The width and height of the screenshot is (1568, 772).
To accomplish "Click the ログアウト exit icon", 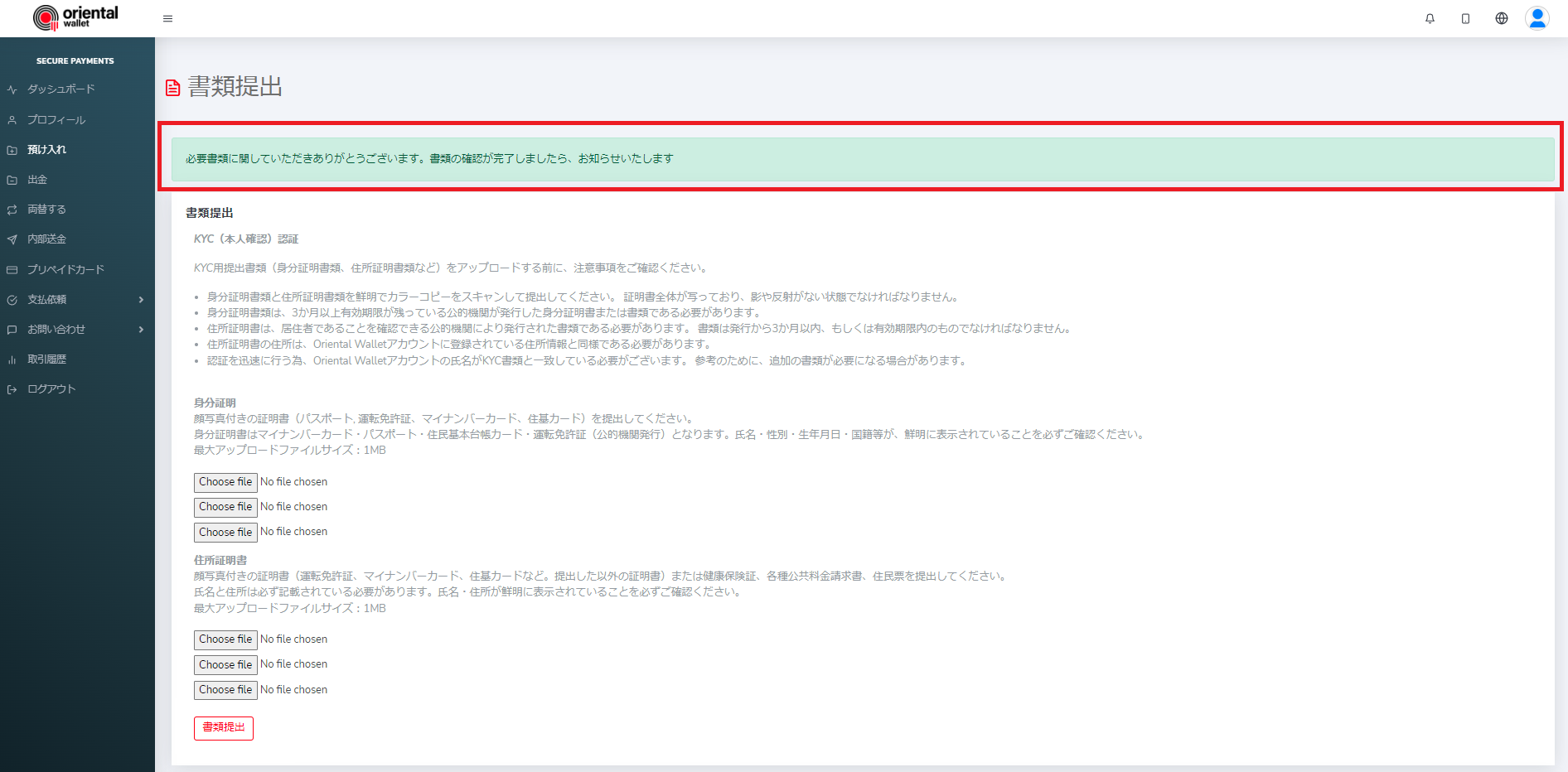I will 12,389.
